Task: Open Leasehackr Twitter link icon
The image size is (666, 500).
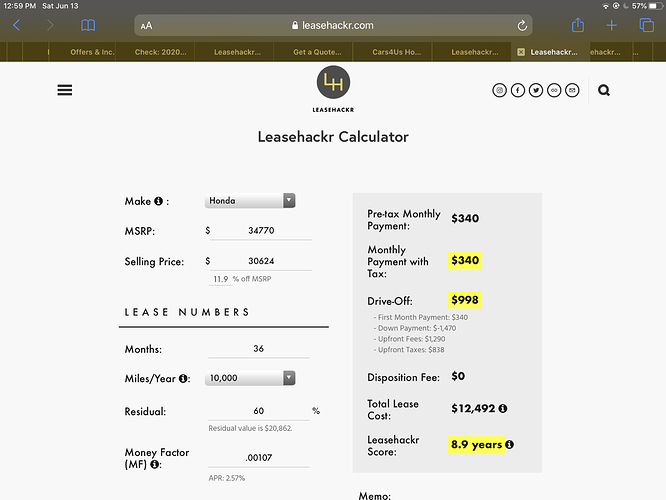Action: [536, 90]
